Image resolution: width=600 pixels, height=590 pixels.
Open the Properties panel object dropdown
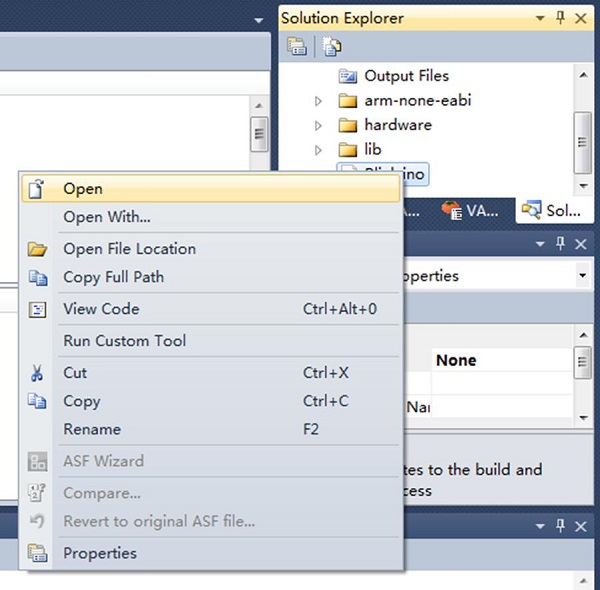pos(582,275)
